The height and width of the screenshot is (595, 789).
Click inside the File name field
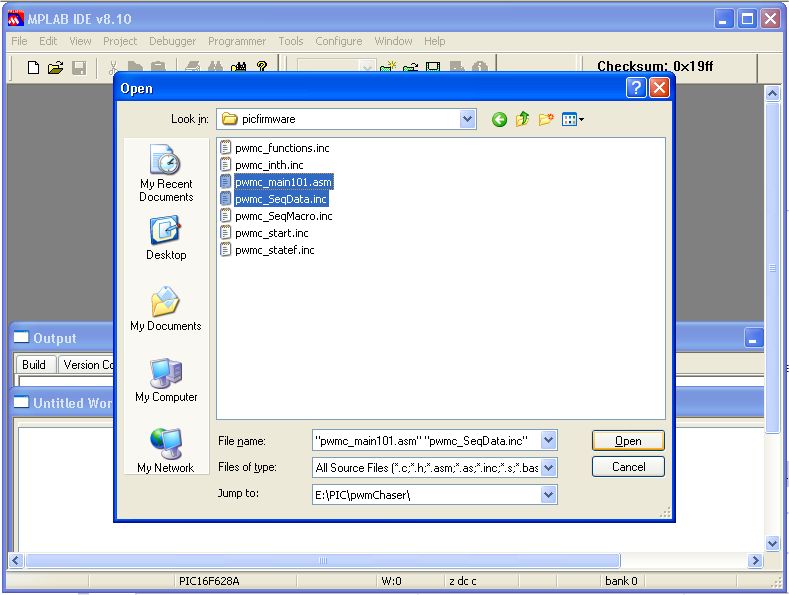pyautogui.click(x=425, y=440)
